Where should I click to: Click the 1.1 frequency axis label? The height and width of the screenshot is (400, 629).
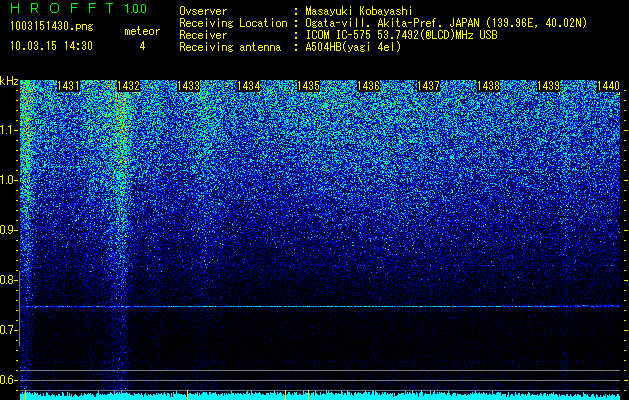[x=9, y=130]
